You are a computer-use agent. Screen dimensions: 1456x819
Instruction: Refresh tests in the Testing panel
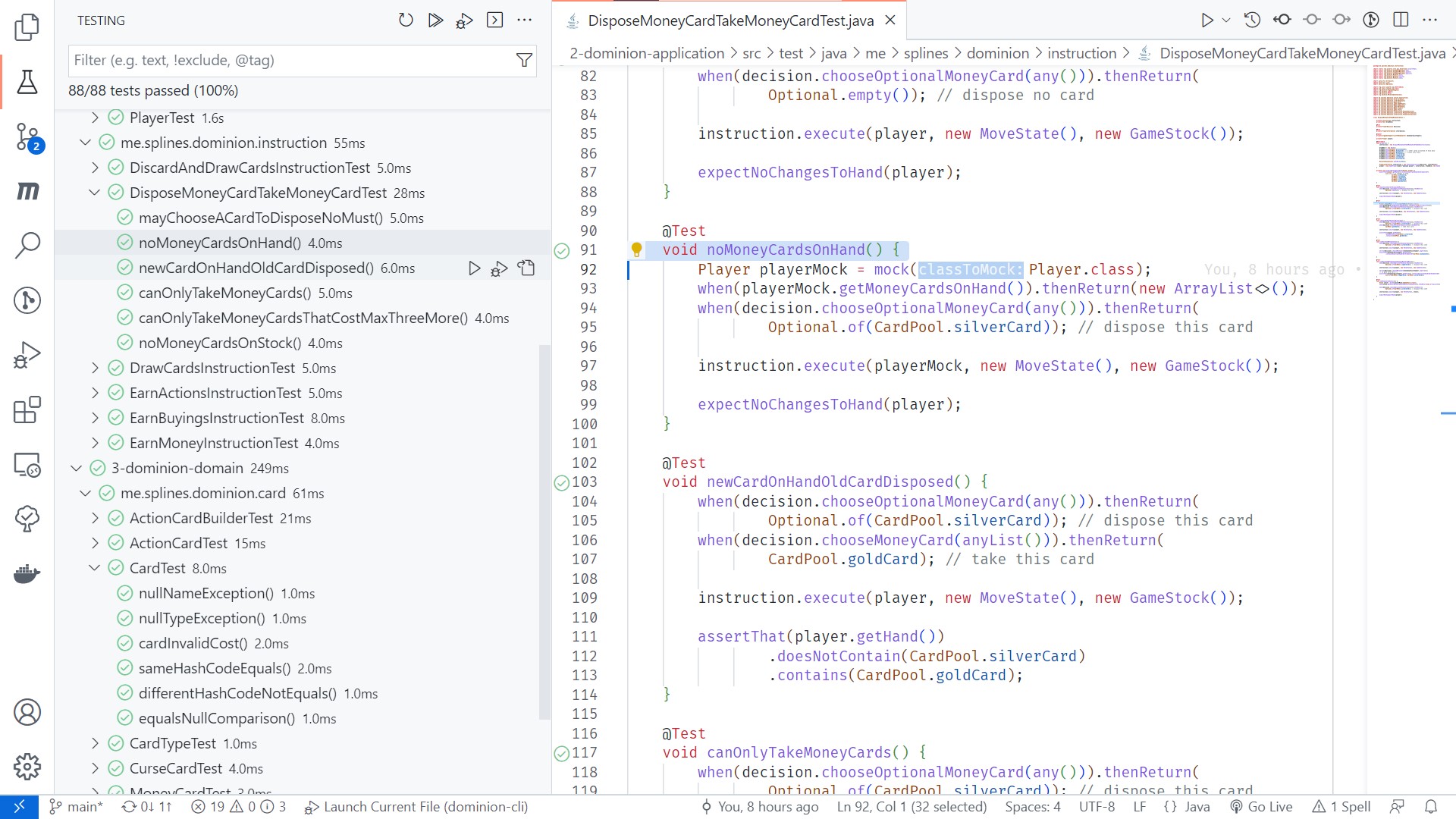(406, 20)
